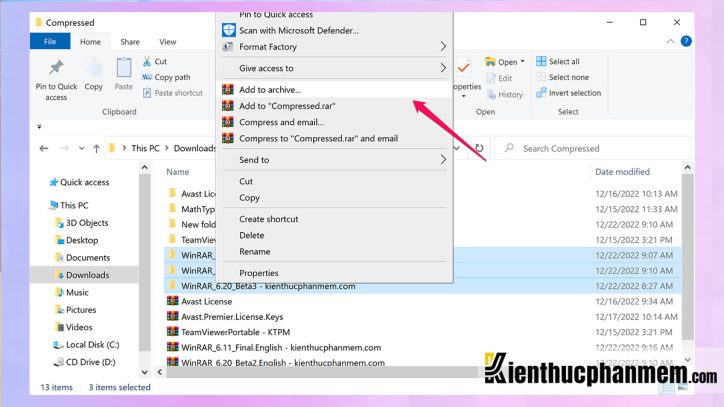The width and height of the screenshot is (724, 407).
Task: Click the Microsoft Defender shield icon
Action: pyautogui.click(x=229, y=30)
